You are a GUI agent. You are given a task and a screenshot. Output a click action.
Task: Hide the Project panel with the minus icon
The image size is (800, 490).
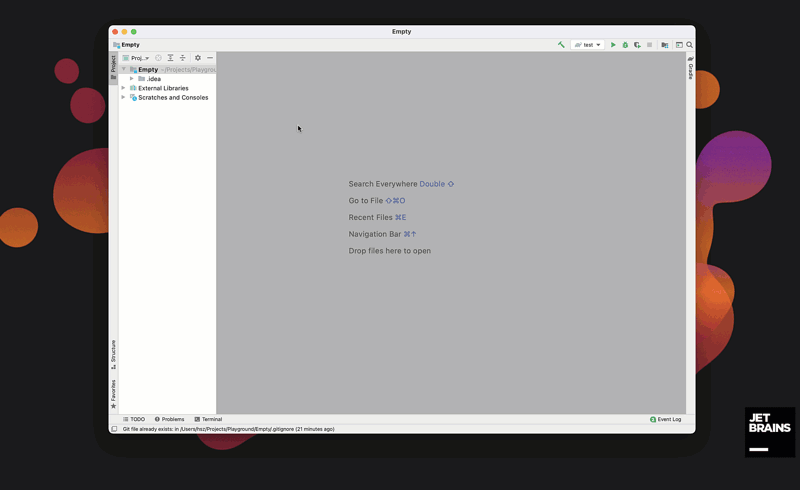pyautogui.click(x=210, y=58)
